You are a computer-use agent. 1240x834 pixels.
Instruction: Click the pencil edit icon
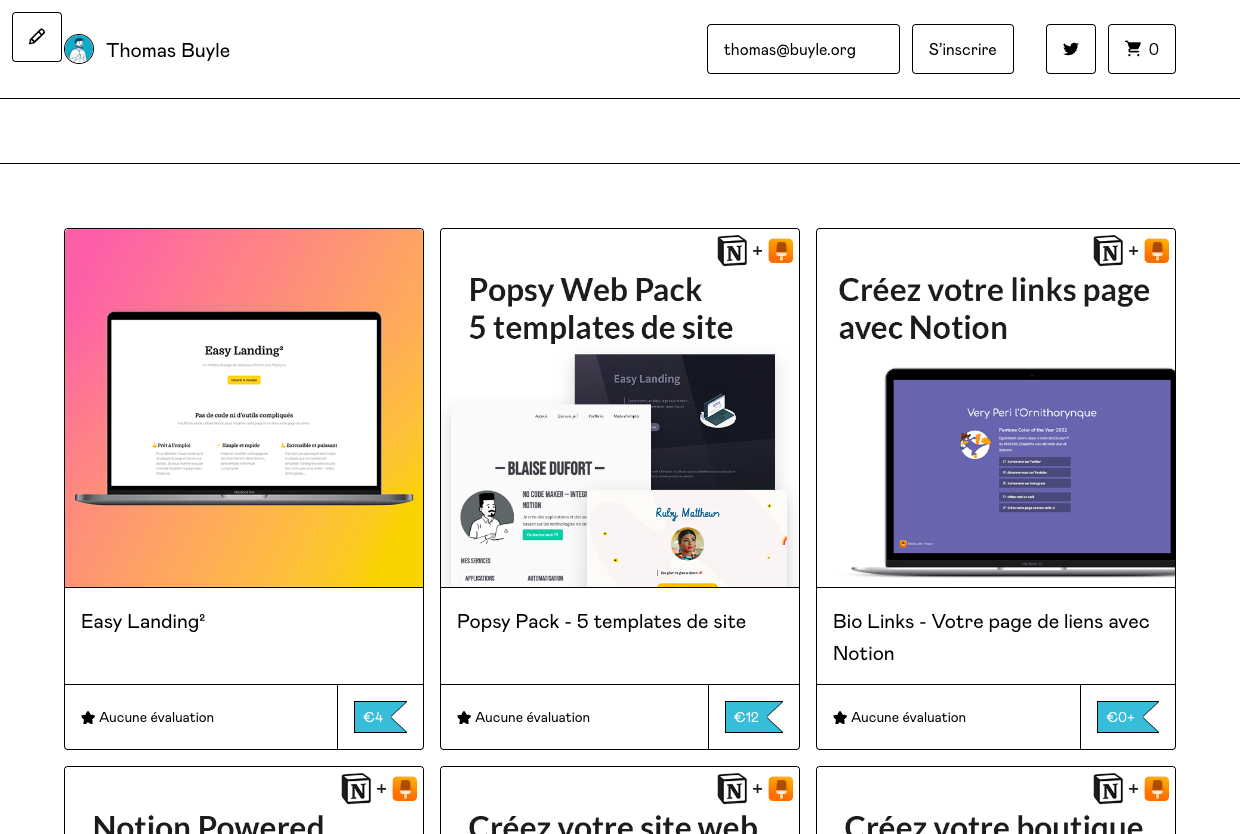(x=37, y=37)
